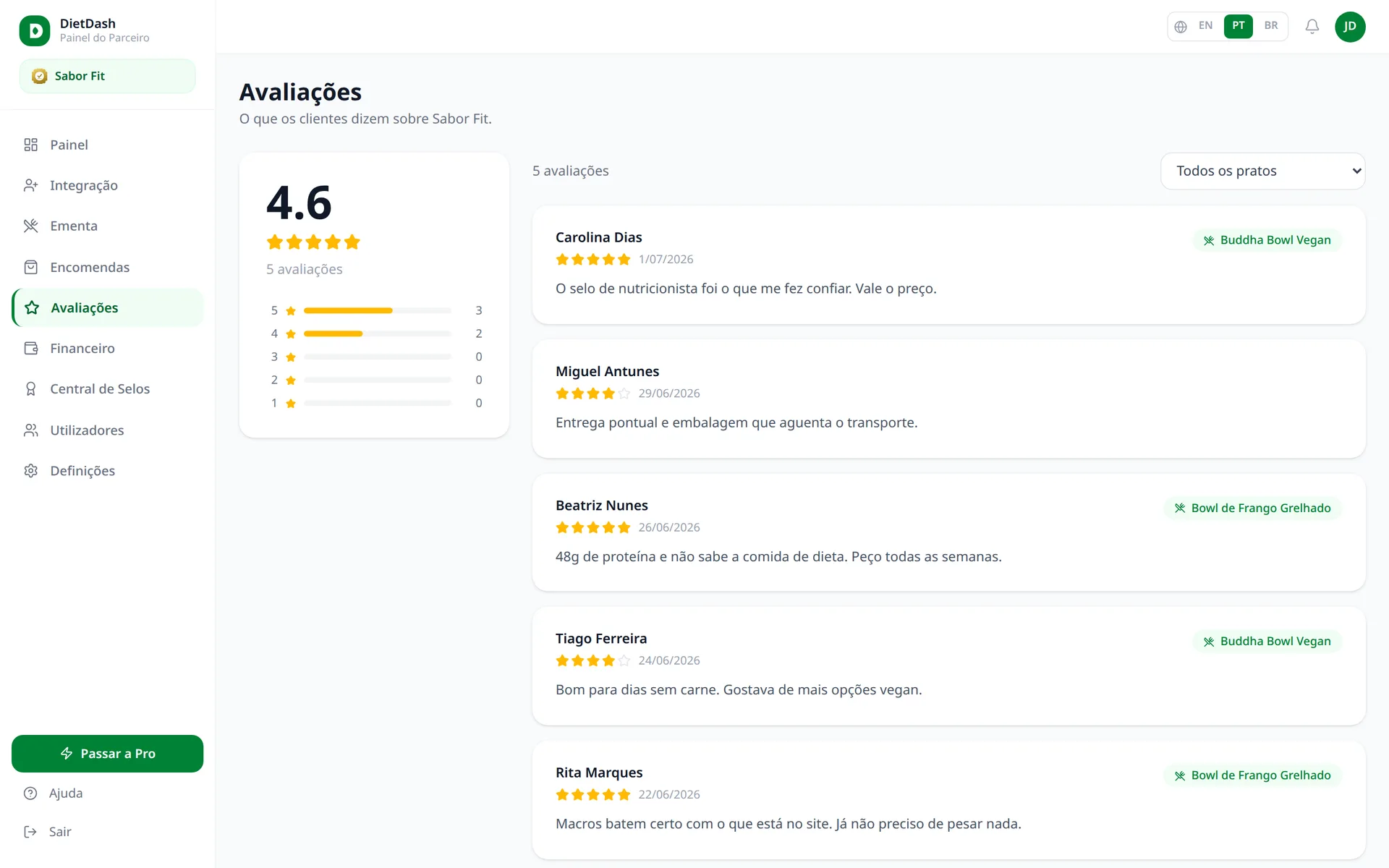Click the lightning bolt icon on Passar a Pro
Viewport: 1389px width, 868px height.
point(67,754)
